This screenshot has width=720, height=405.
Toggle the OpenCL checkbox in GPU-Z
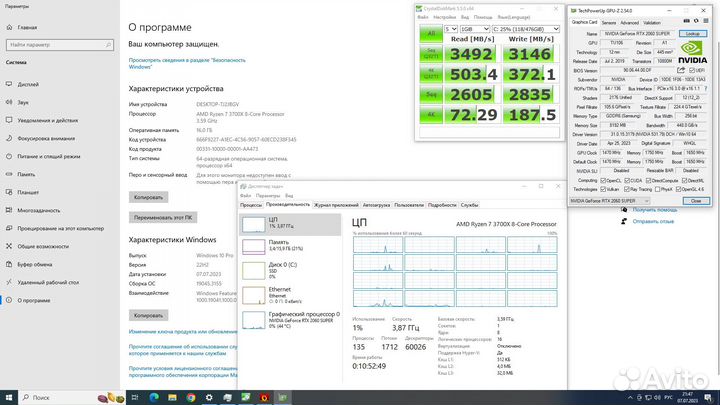(603, 180)
